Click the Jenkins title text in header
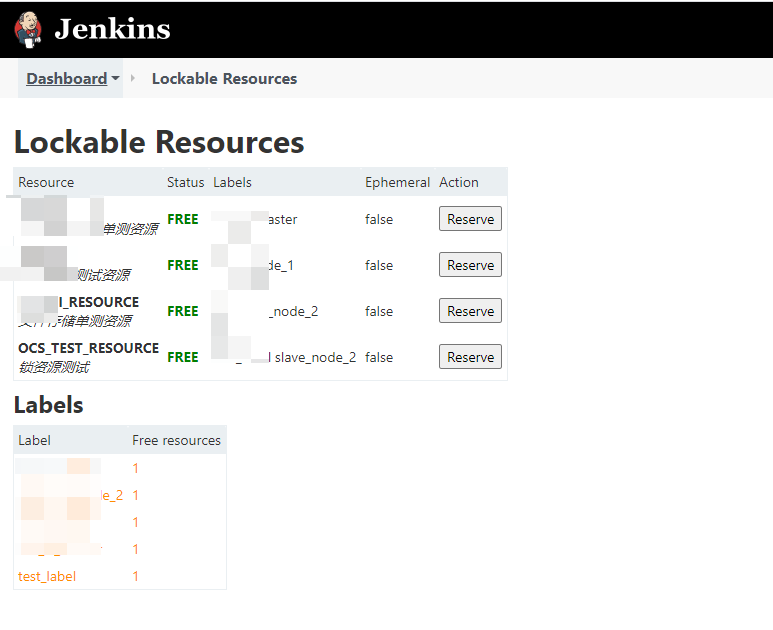The width and height of the screenshot is (773, 630). 112,29
